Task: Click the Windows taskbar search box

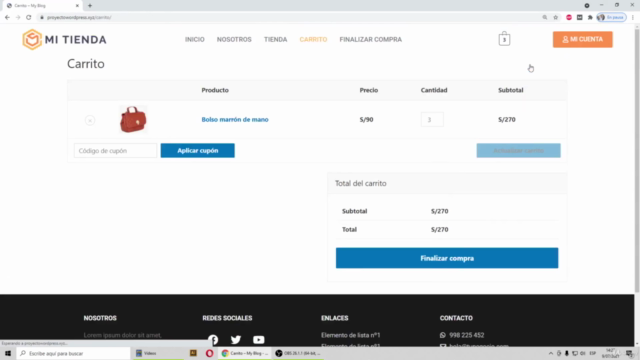Action: click(x=73, y=353)
